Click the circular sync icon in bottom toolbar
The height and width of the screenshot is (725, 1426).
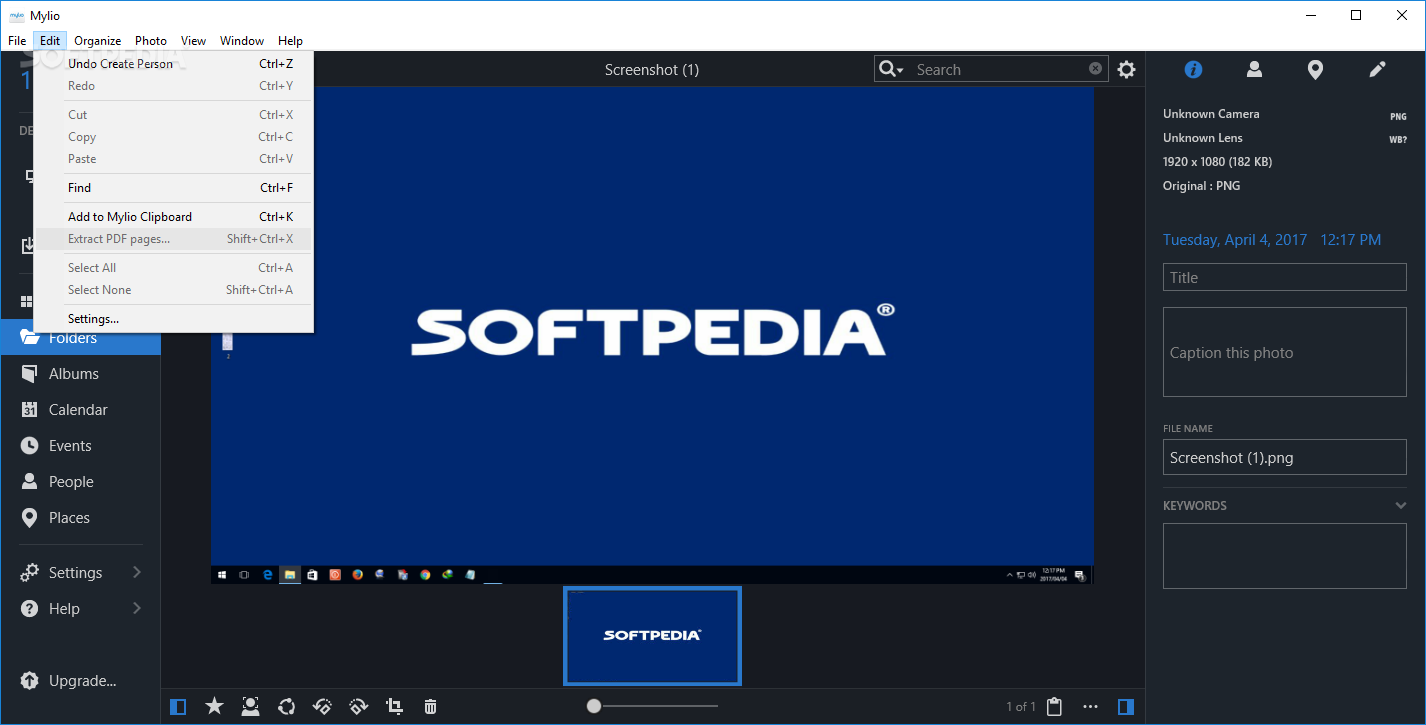pyautogui.click(x=287, y=707)
